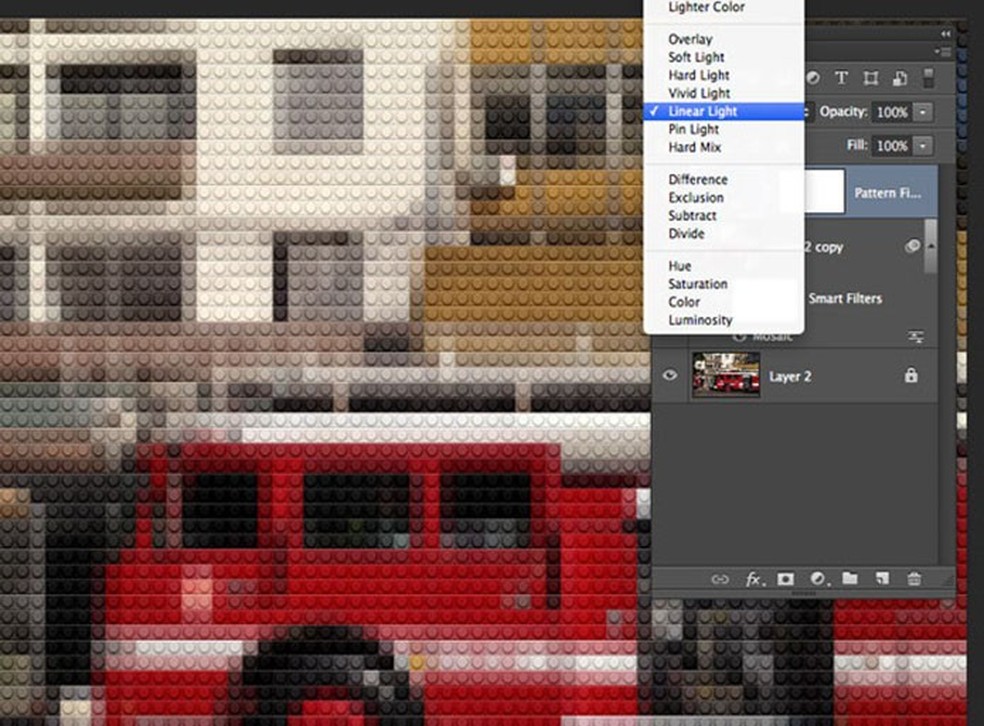Click the layers list scroll up arrow

[x=931, y=246]
